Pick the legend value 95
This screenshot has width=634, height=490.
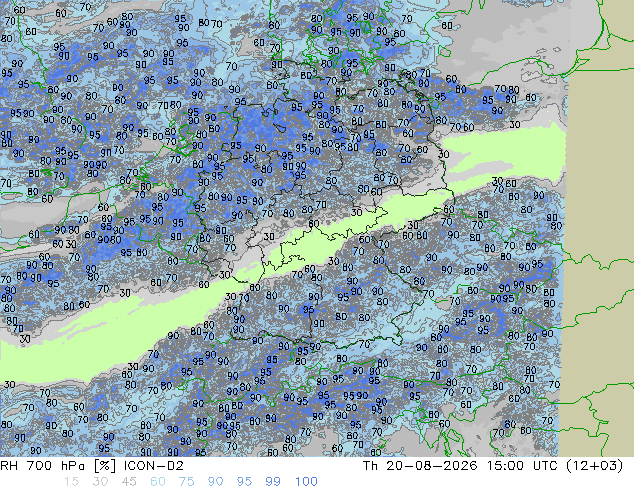click(244, 482)
